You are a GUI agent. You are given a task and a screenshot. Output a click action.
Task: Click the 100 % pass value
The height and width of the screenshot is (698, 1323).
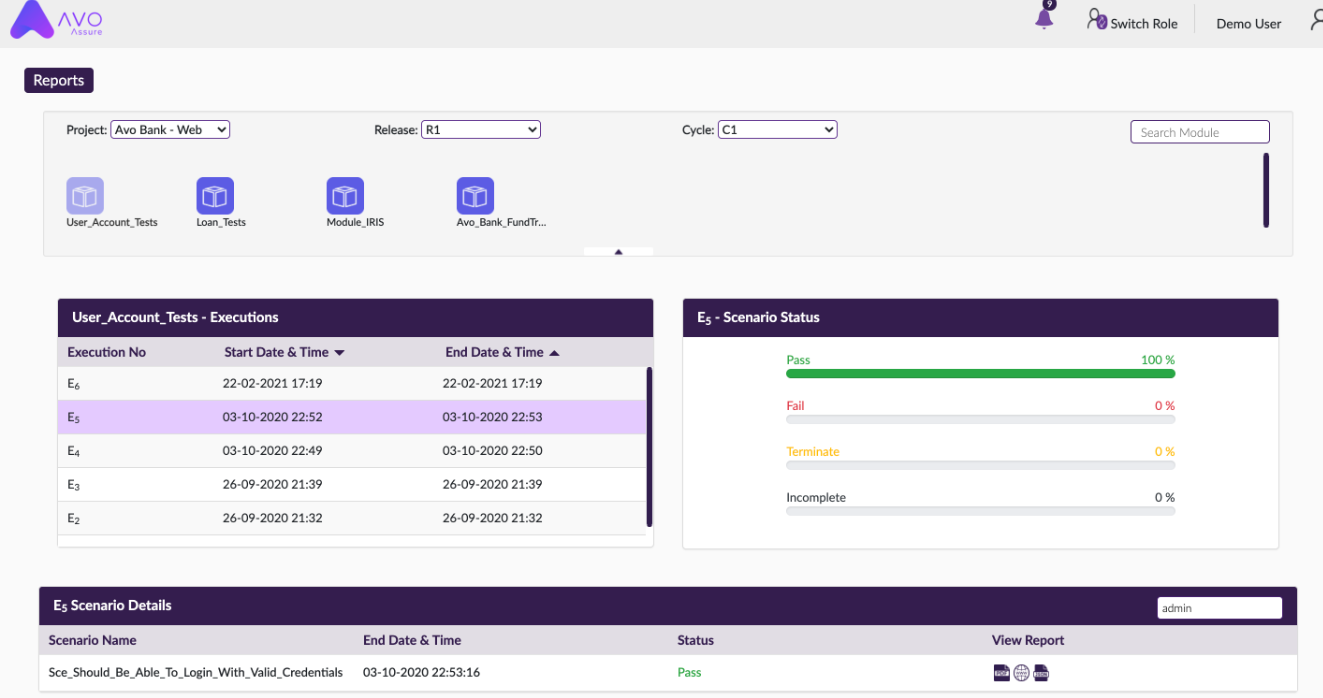pyautogui.click(x=1158, y=360)
